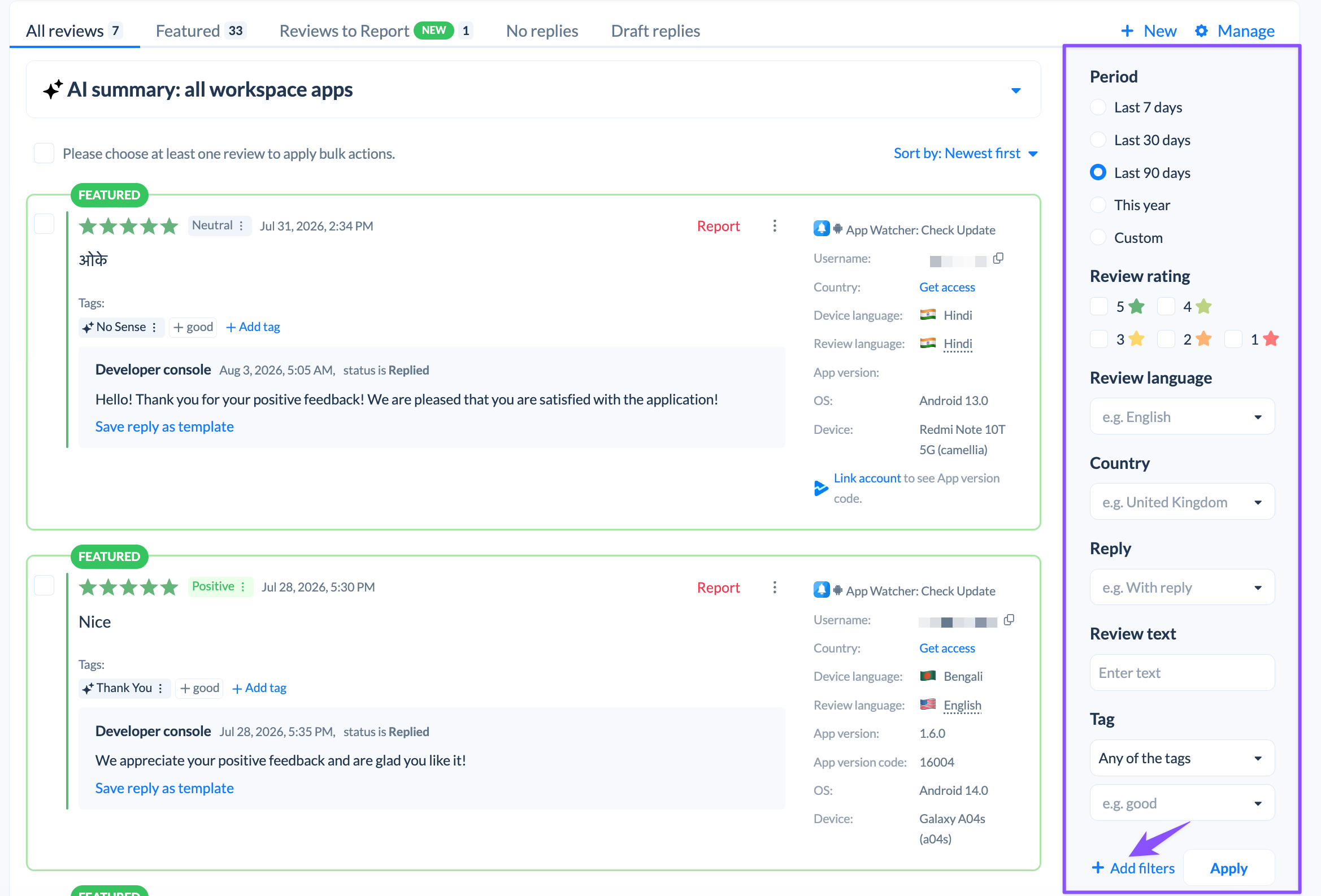Click Add tag beside No Sense tag
Viewport: 1321px width, 896px height.
[x=253, y=327]
